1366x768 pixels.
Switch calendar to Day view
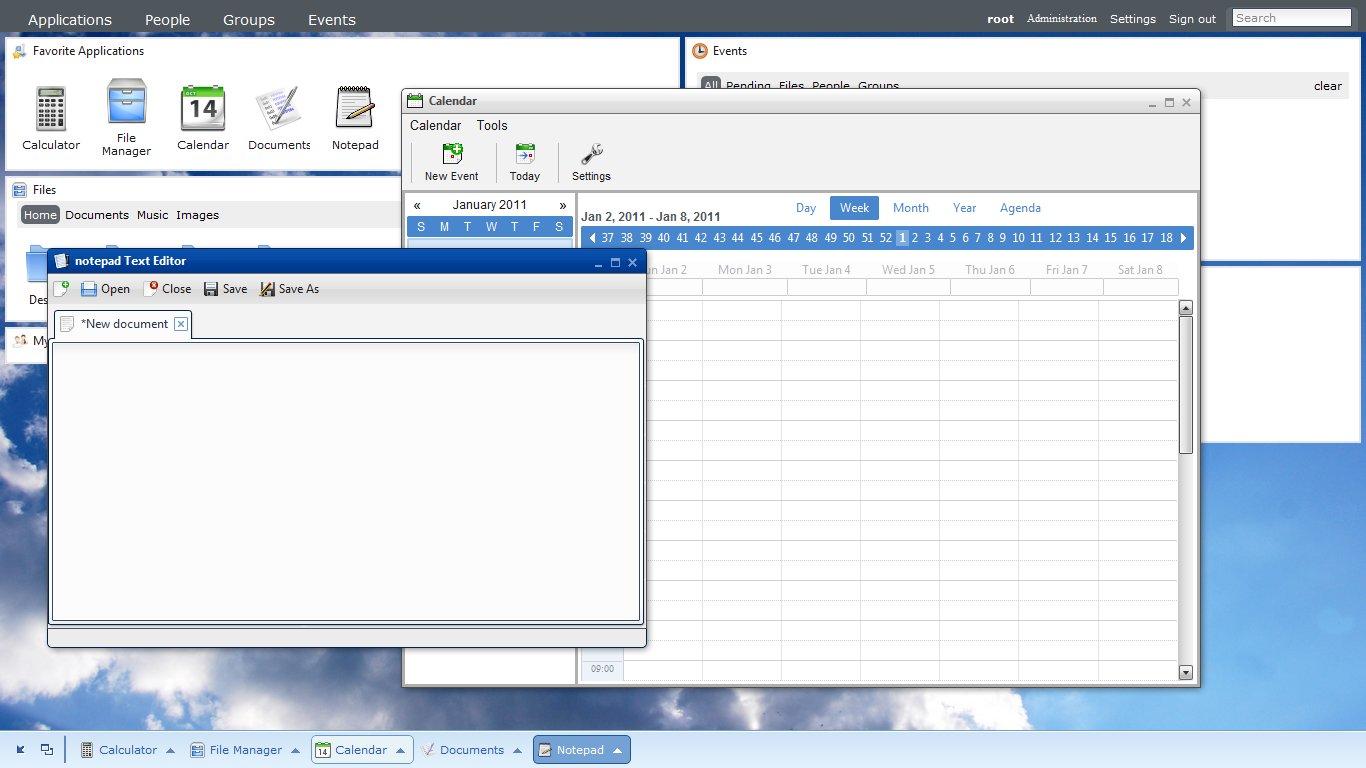[x=806, y=208]
